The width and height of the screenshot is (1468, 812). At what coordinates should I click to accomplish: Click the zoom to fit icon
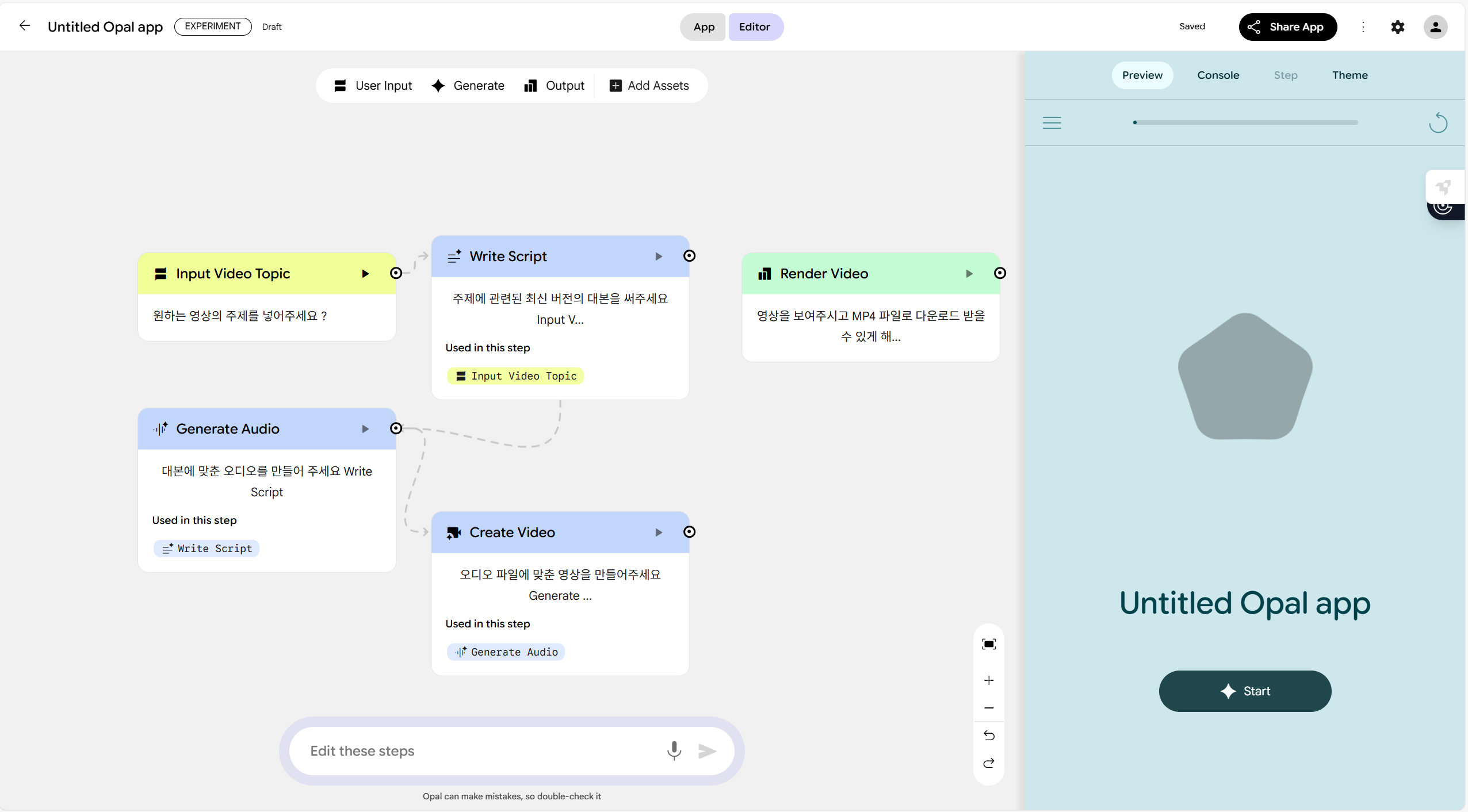click(989, 644)
